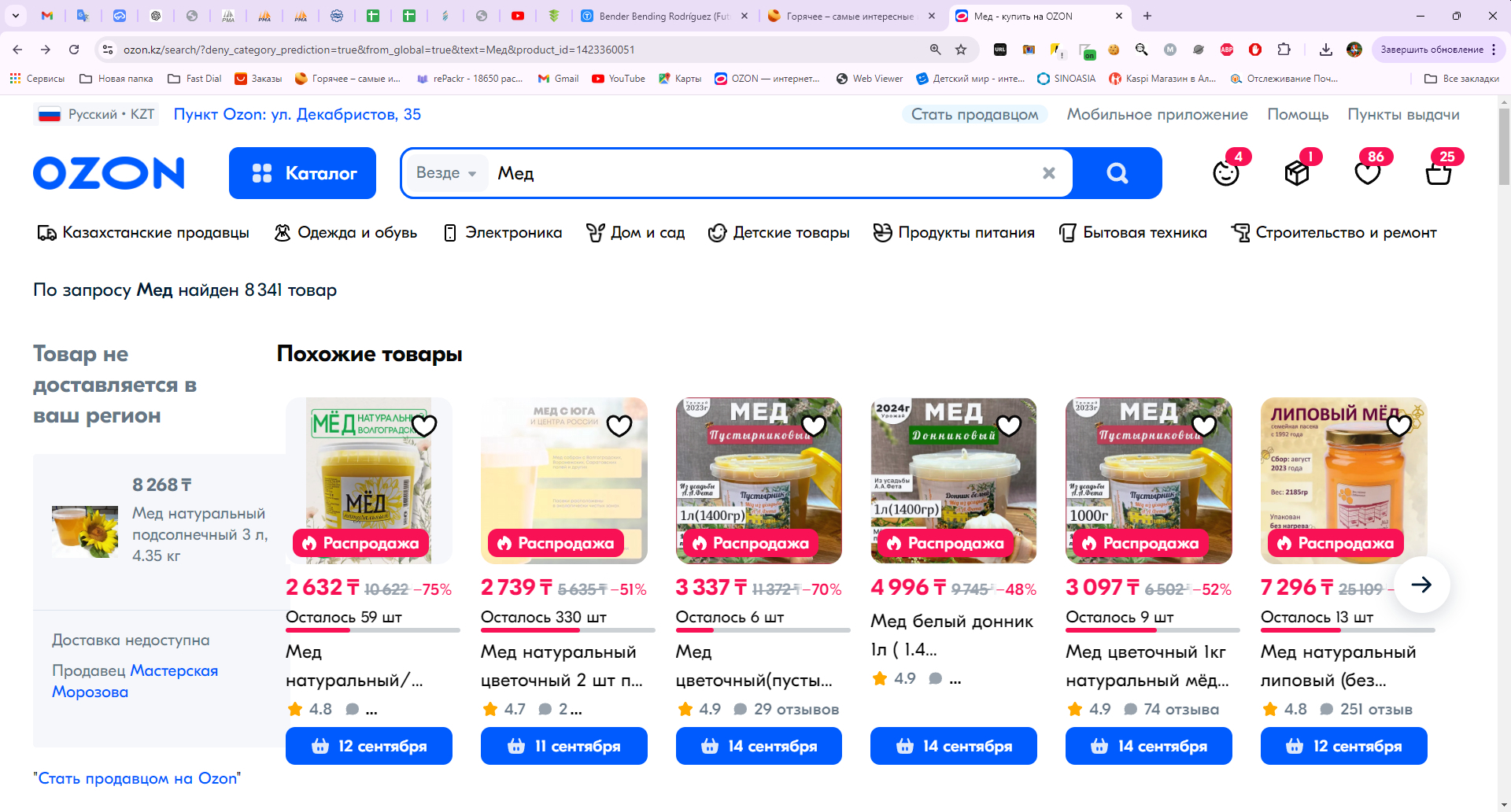The height and width of the screenshot is (812, 1511).
Task: Open the Сервисы apps grid bookmark
Action: [37, 79]
